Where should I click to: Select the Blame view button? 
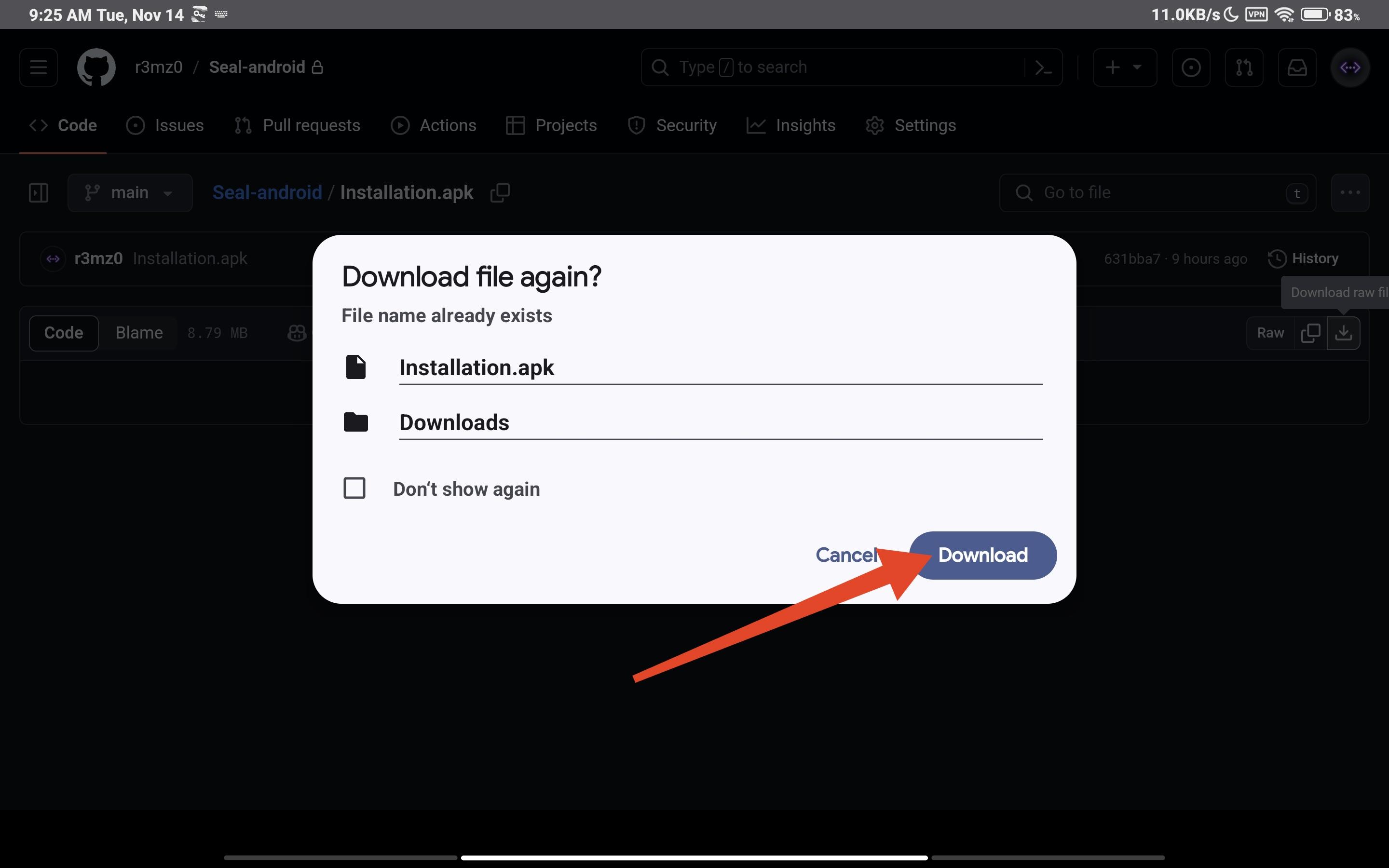tap(139, 333)
